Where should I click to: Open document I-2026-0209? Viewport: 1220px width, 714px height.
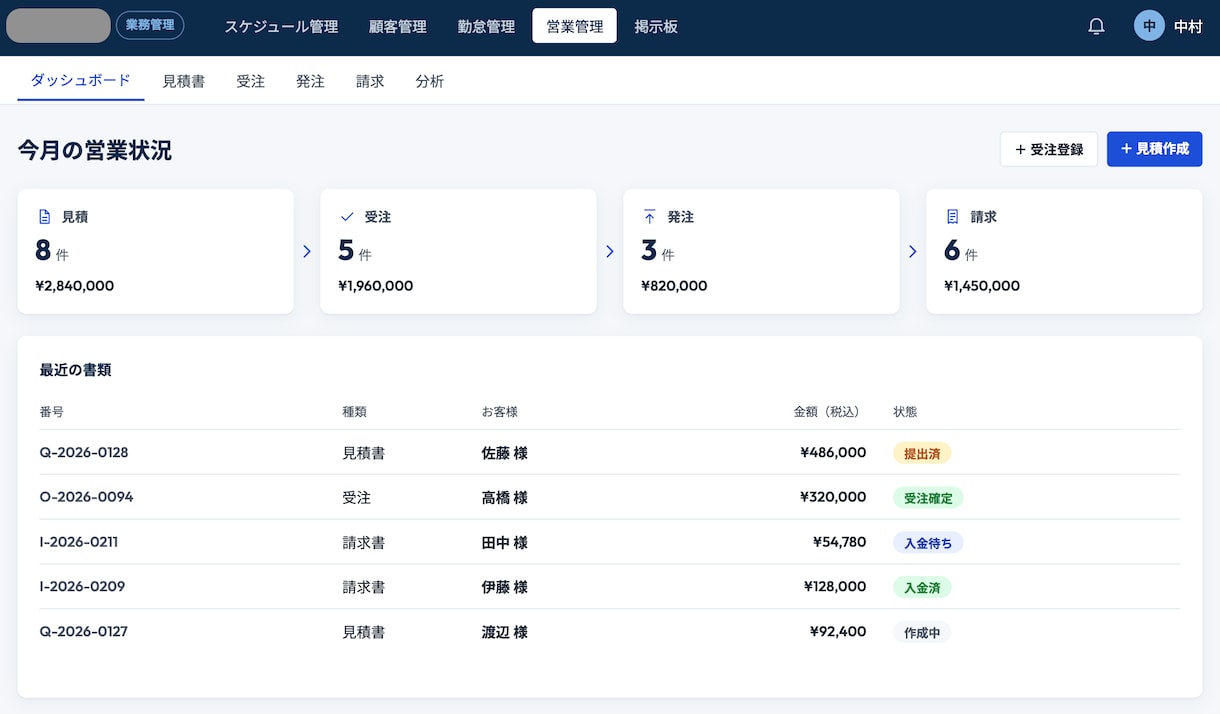click(x=82, y=587)
